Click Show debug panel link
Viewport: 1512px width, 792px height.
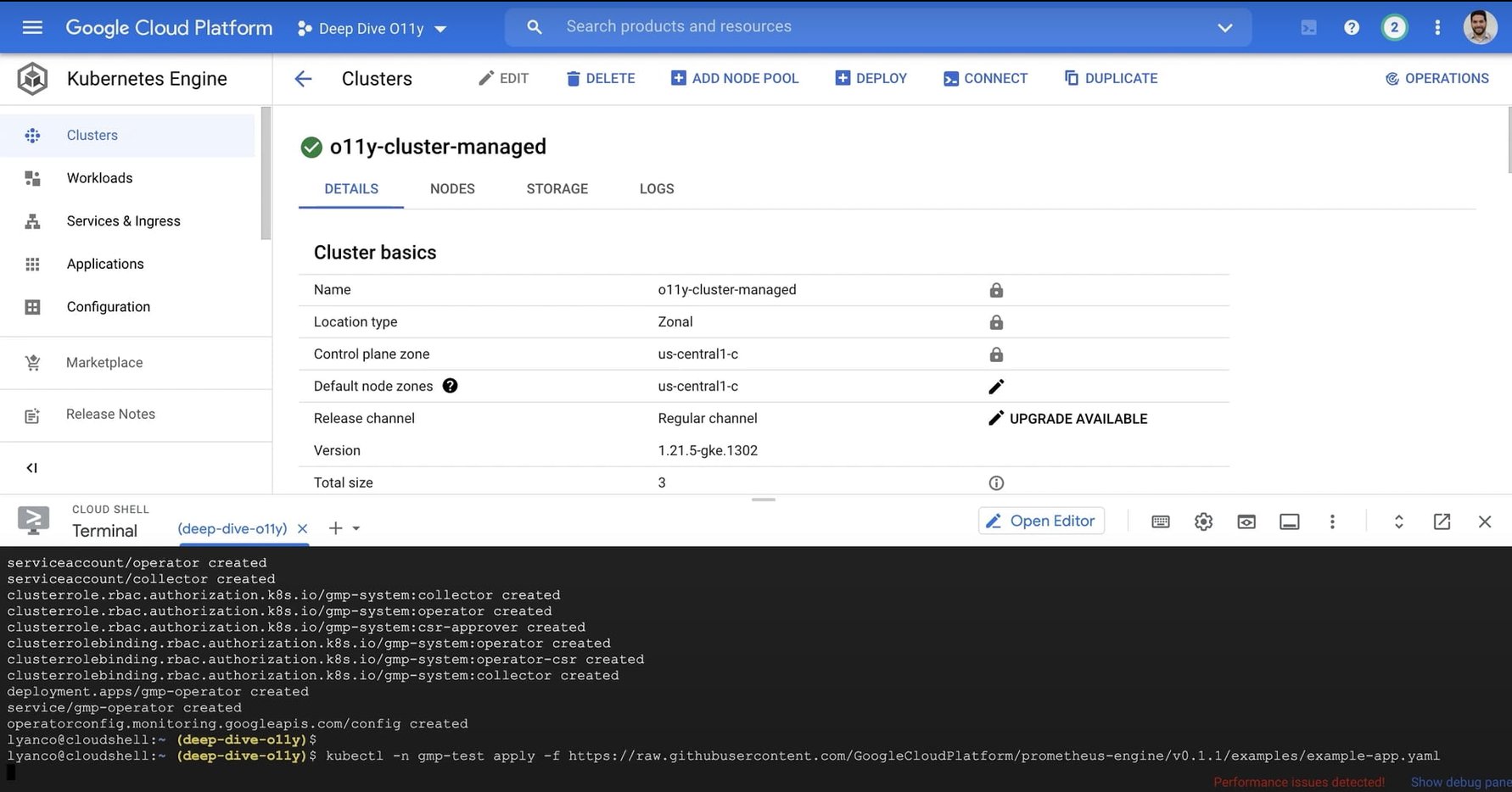[1461, 782]
